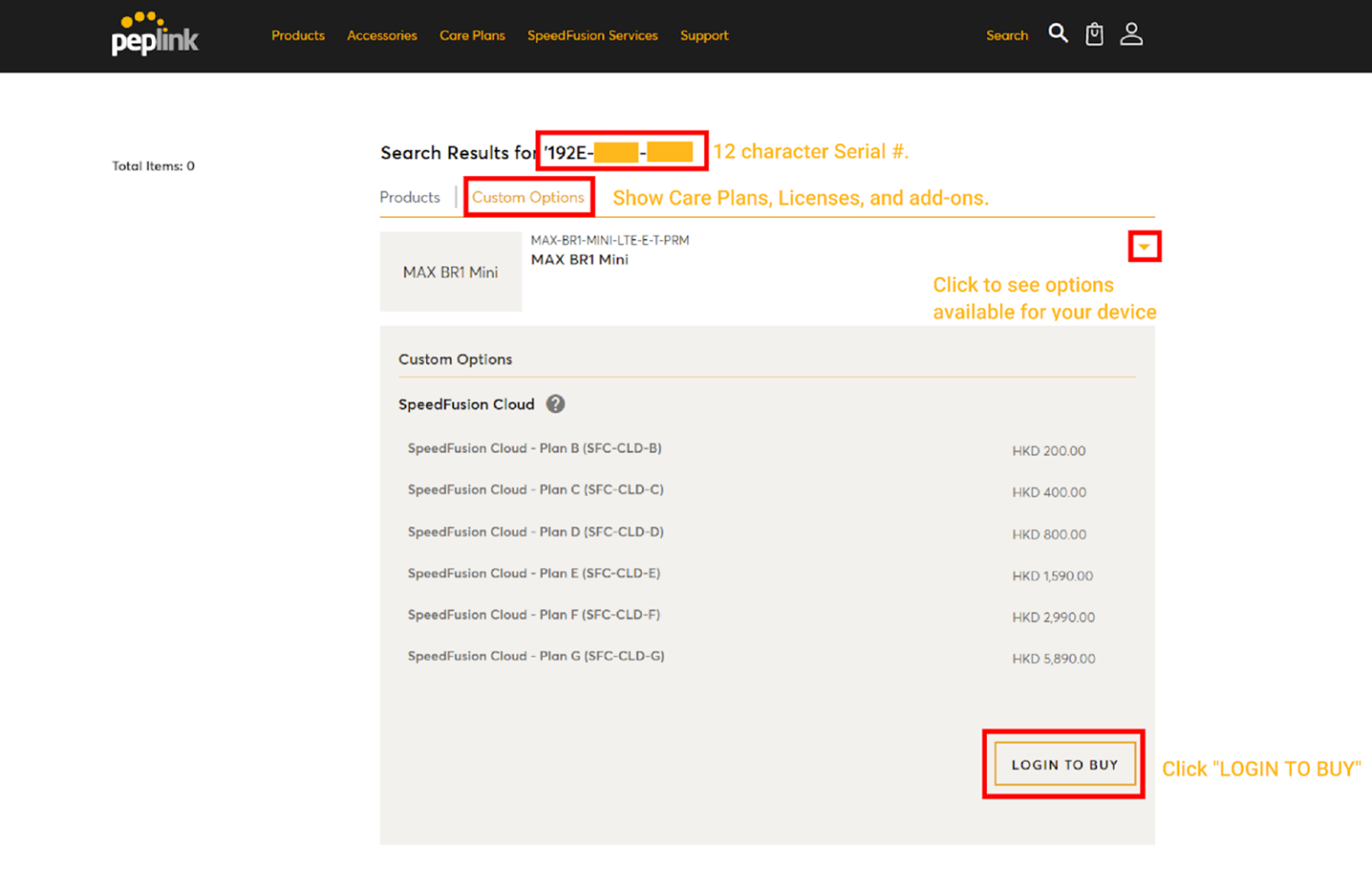Select SpeedFusion Cloud - Plan C (SFC-CLD-C)
This screenshot has width=1372, height=890.
click(536, 490)
